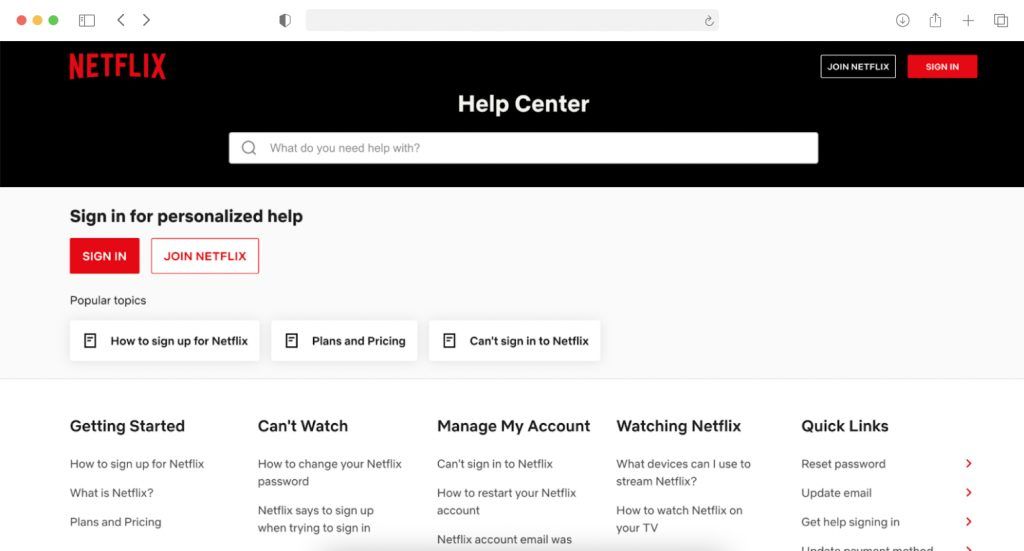Image resolution: width=1024 pixels, height=551 pixels.
Task: Reload the page using the refresh icon
Action: click(x=709, y=21)
